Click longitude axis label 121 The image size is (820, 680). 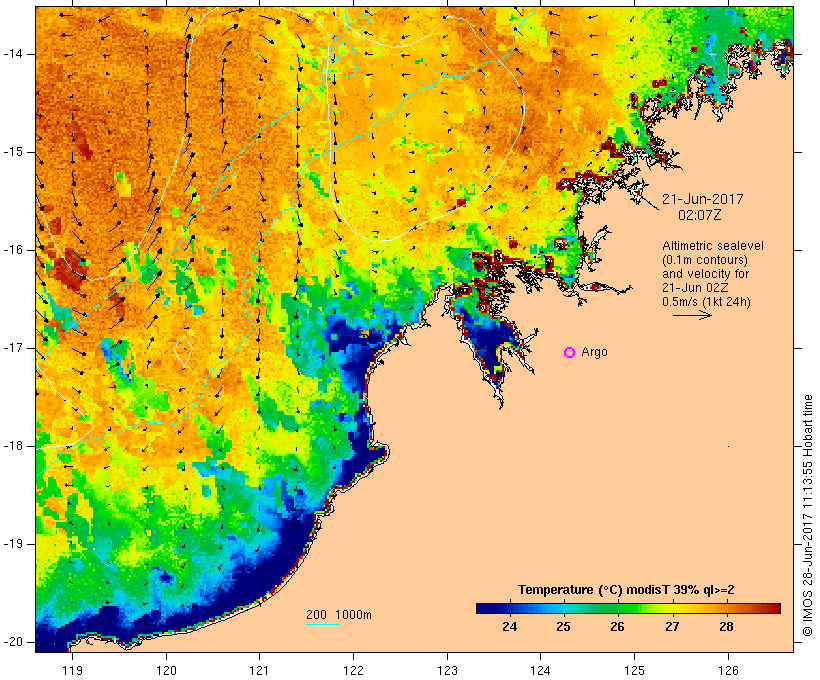pyautogui.click(x=259, y=671)
